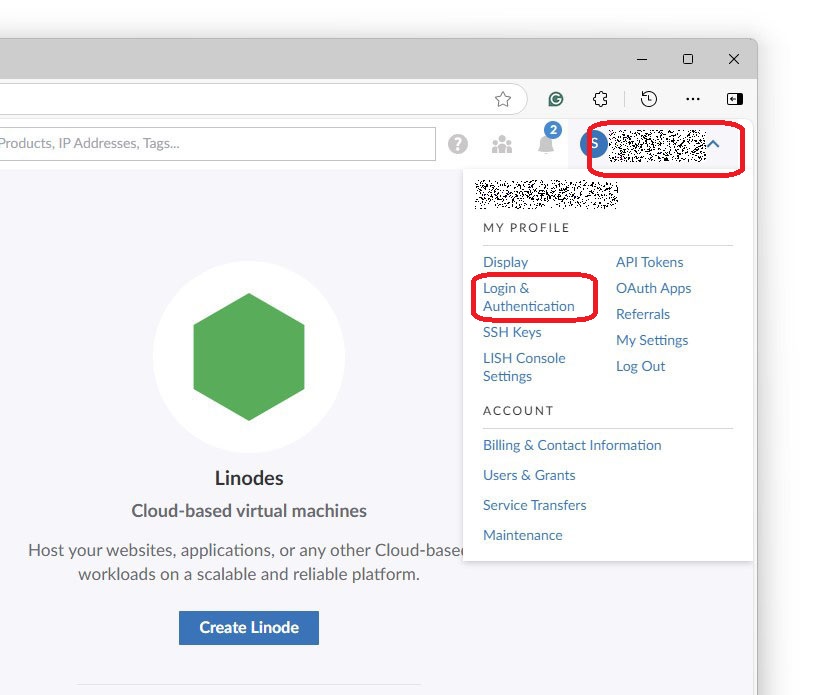The image size is (822, 695).
Task: Click the "Cloud-based virtual machines" subtitle
Action: [249, 511]
